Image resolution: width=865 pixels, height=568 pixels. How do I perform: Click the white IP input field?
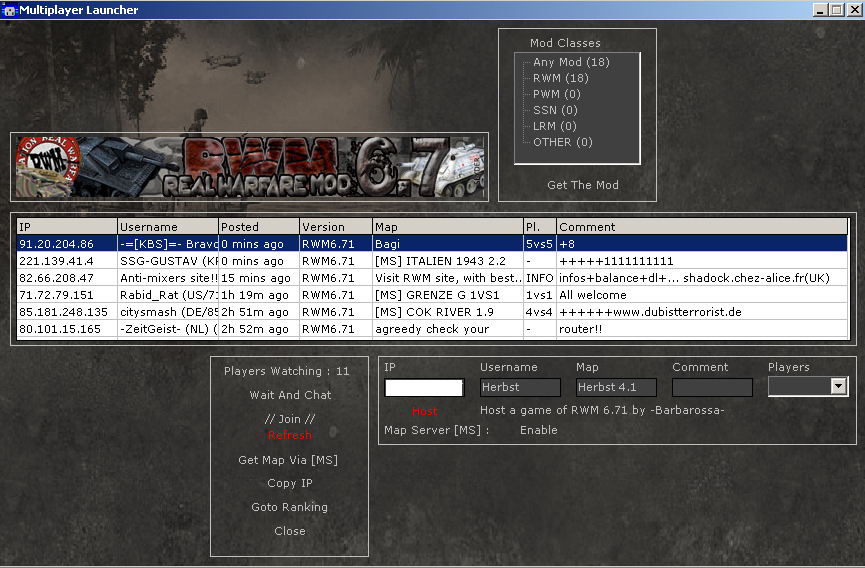(424, 388)
